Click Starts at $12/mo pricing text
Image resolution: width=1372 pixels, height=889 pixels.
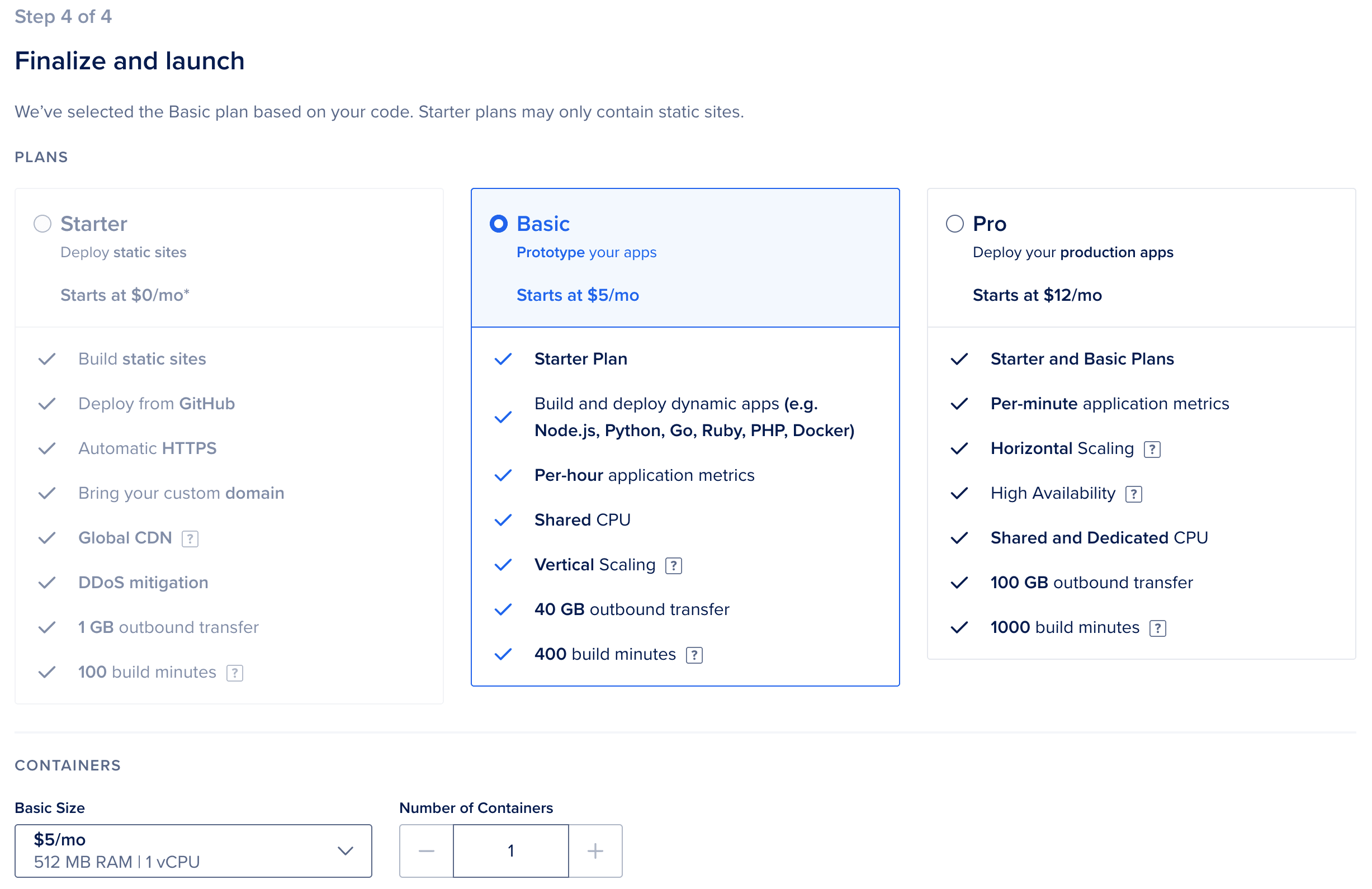coord(1037,295)
